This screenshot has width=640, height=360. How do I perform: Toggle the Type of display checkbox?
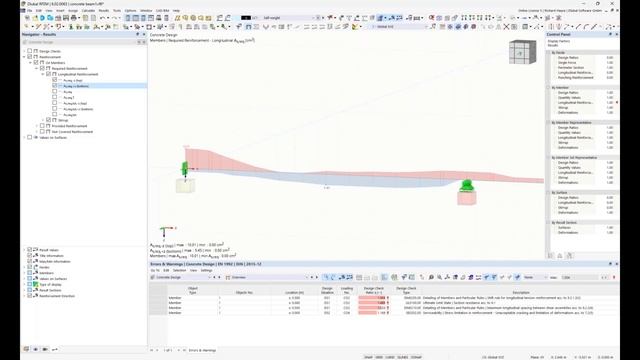tap(30, 284)
